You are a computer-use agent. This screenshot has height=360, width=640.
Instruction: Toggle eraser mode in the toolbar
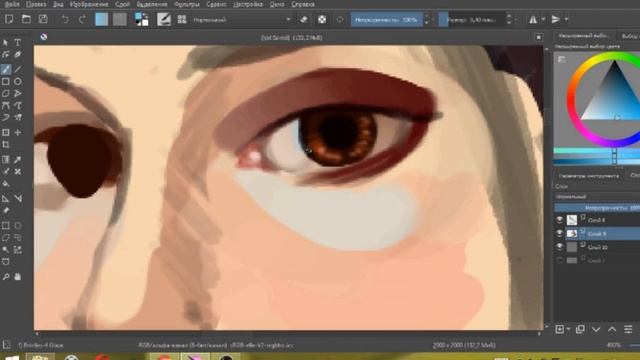coord(304,19)
